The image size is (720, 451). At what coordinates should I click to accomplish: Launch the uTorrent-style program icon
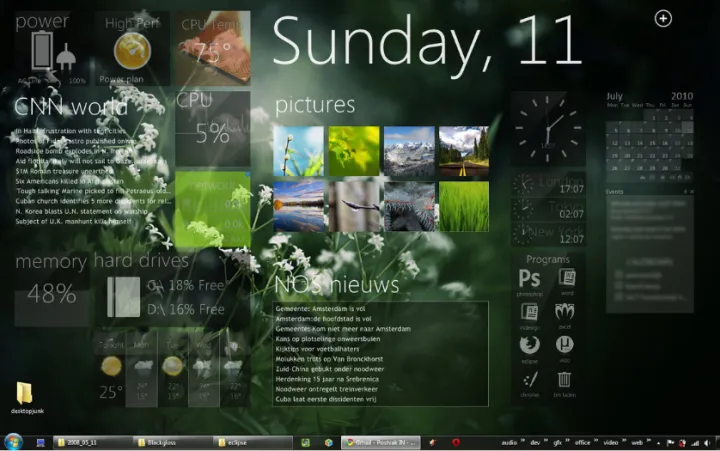point(566,346)
